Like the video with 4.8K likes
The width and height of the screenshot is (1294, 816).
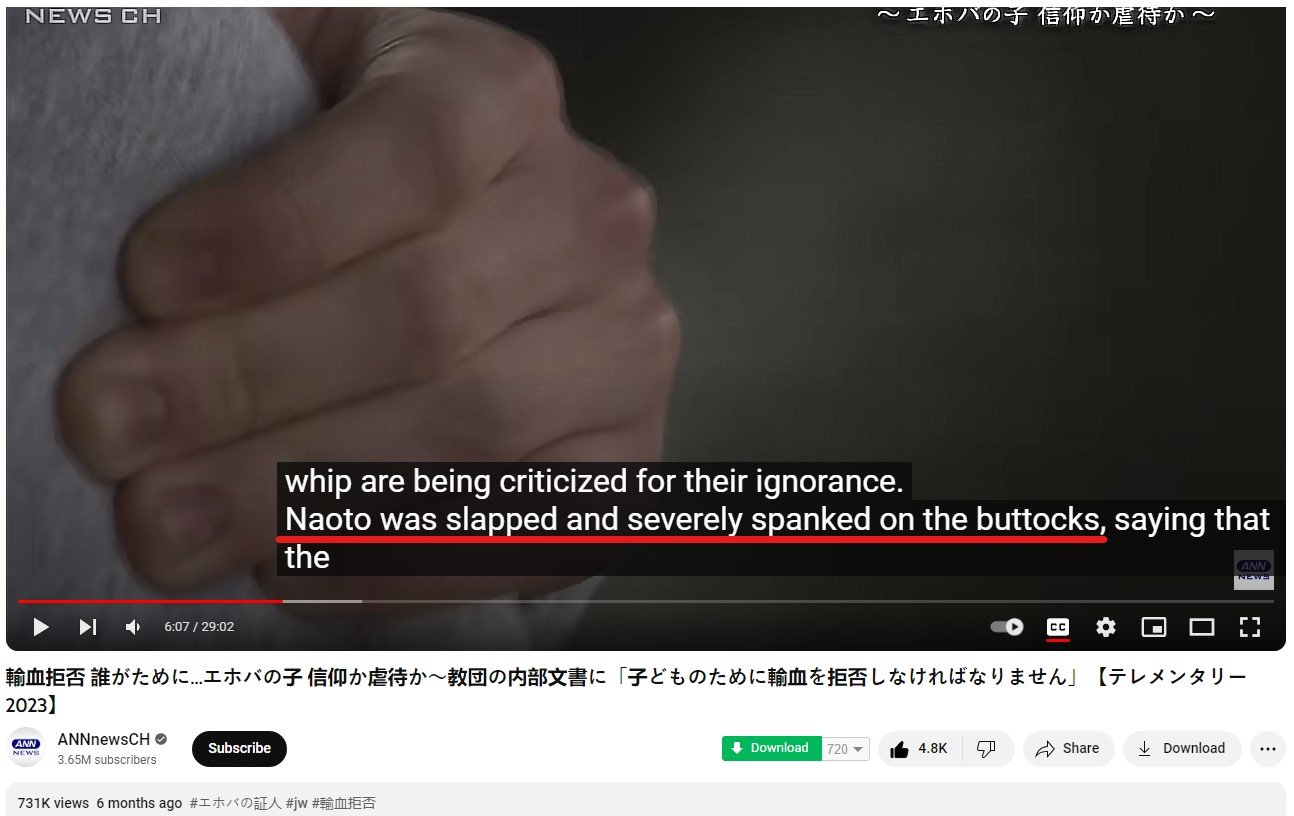[x=920, y=749]
